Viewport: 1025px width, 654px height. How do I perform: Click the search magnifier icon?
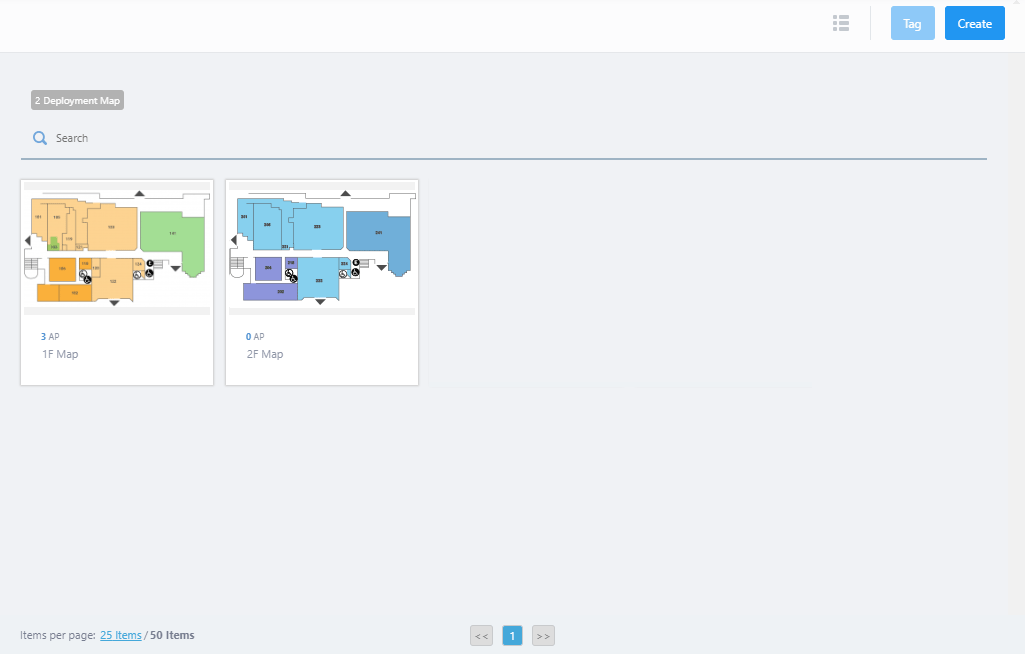point(40,138)
